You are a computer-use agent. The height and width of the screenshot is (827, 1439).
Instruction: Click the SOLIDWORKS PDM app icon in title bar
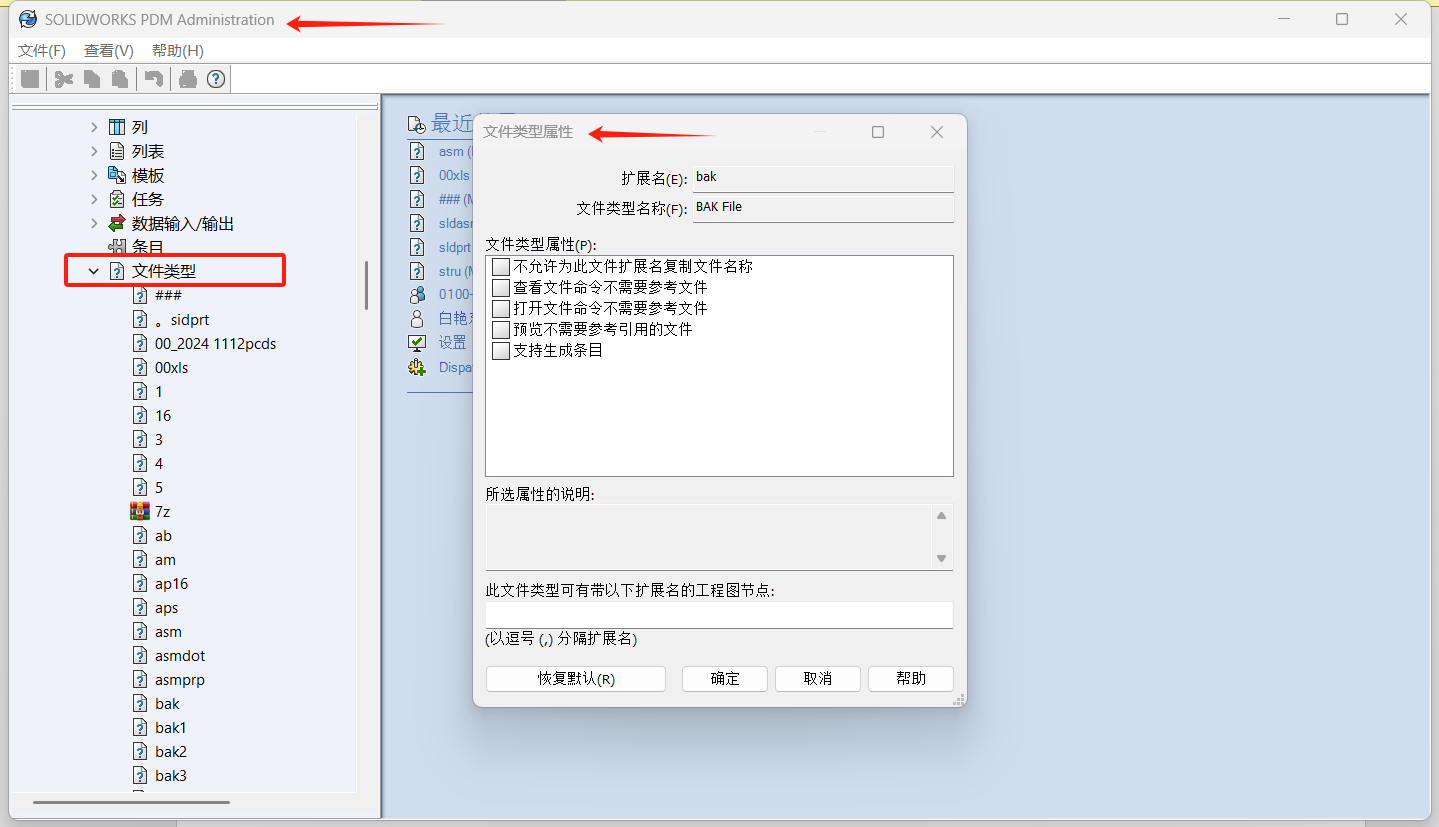(x=28, y=19)
